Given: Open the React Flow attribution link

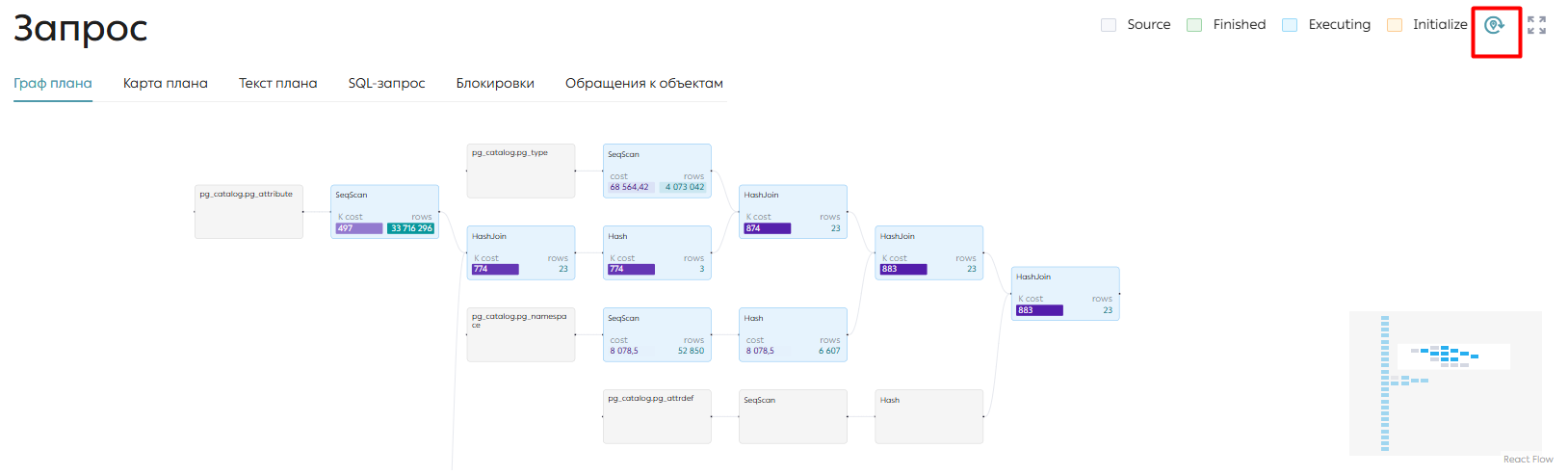Looking at the screenshot, I should coord(1529,460).
